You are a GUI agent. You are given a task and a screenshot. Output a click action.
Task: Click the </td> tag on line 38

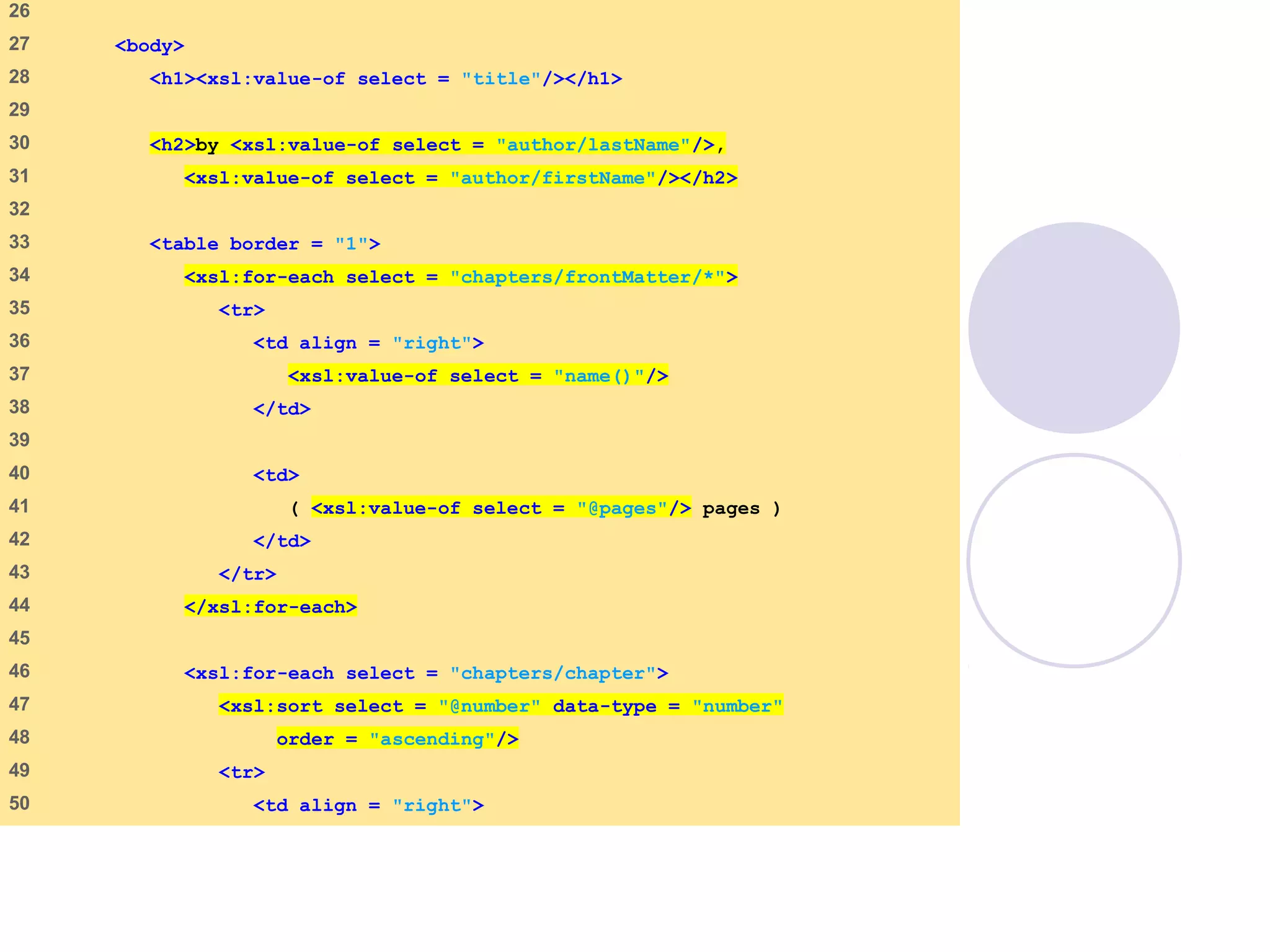[282, 409]
